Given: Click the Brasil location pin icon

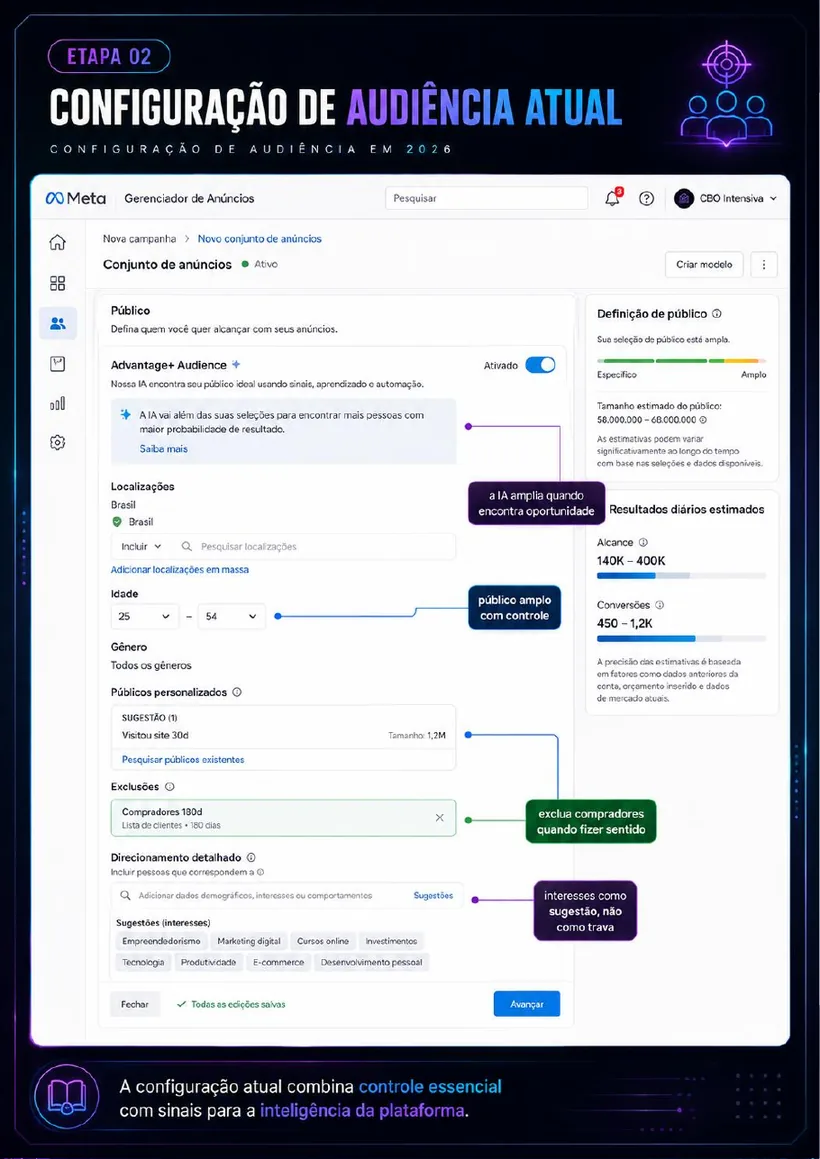Looking at the screenshot, I should (117, 522).
